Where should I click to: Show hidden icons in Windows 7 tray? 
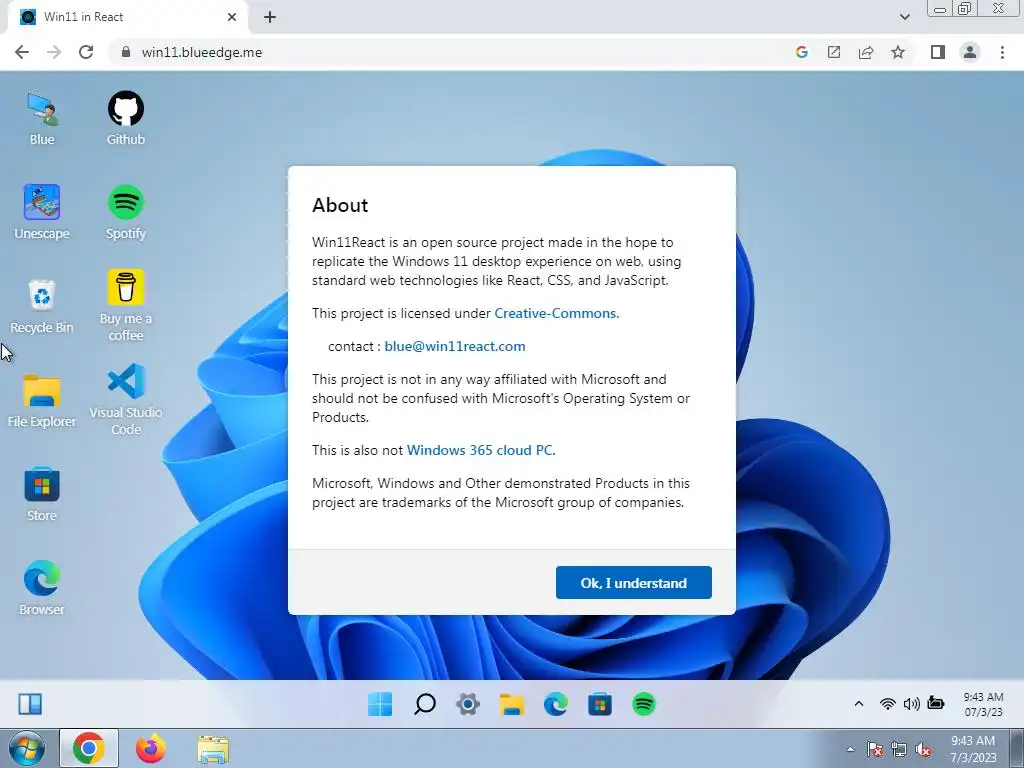pos(850,749)
